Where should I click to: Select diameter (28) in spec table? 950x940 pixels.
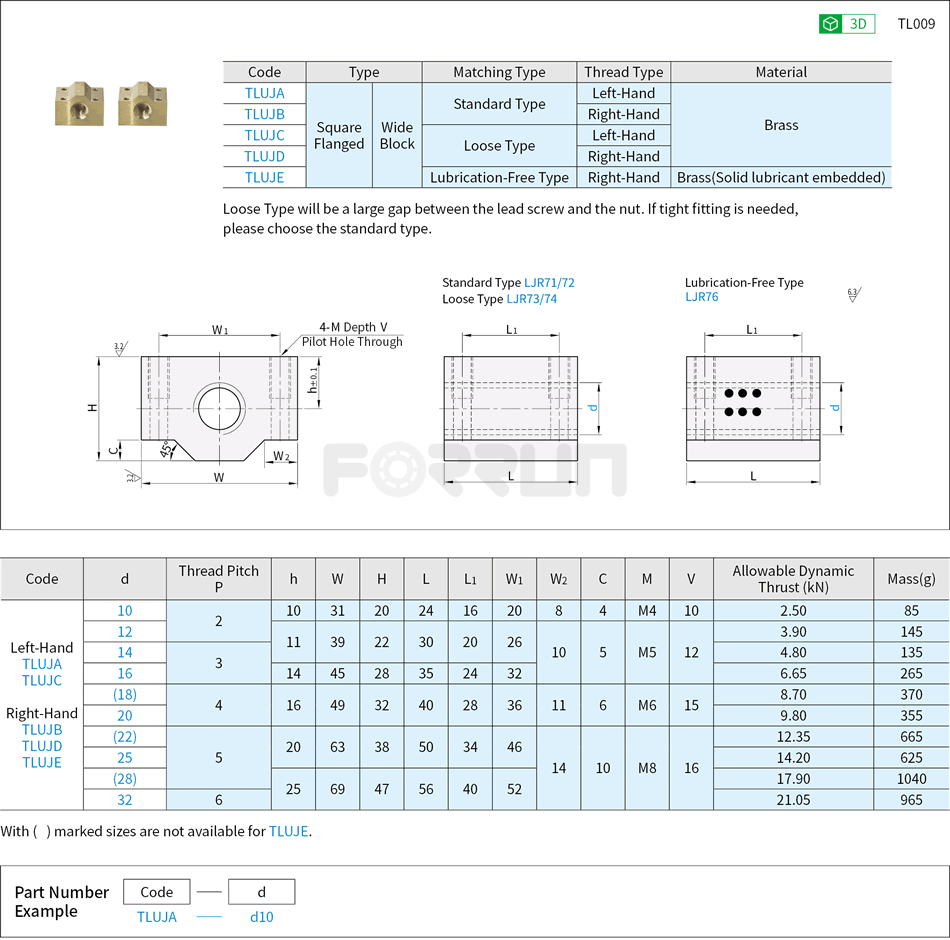tap(125, 779)
